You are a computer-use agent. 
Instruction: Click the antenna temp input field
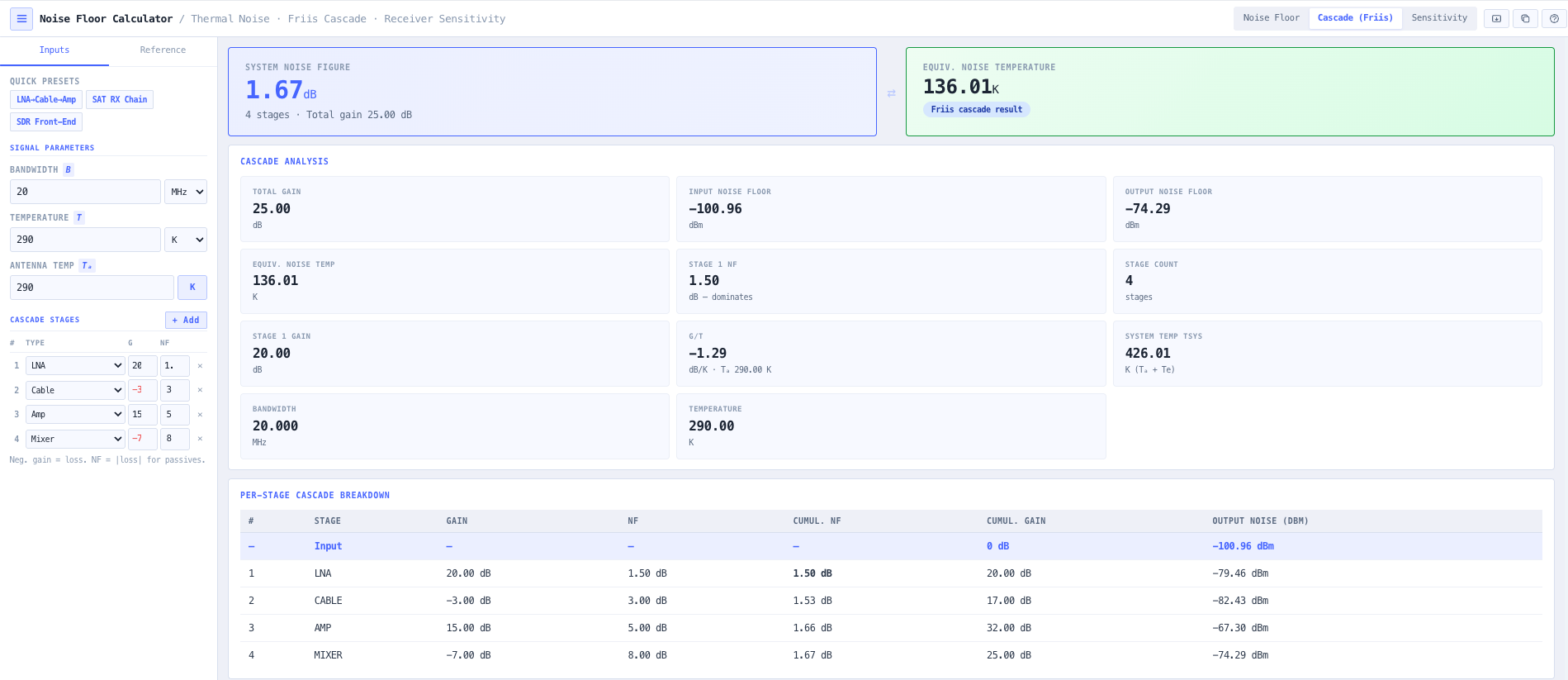click(92, 288)
